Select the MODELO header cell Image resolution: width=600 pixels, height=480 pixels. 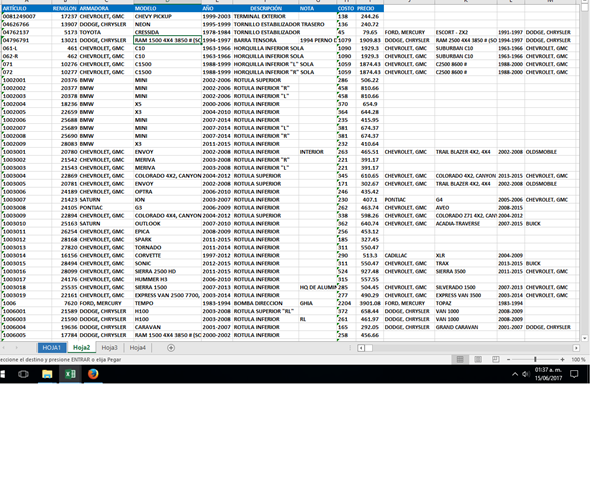(168, 8)
